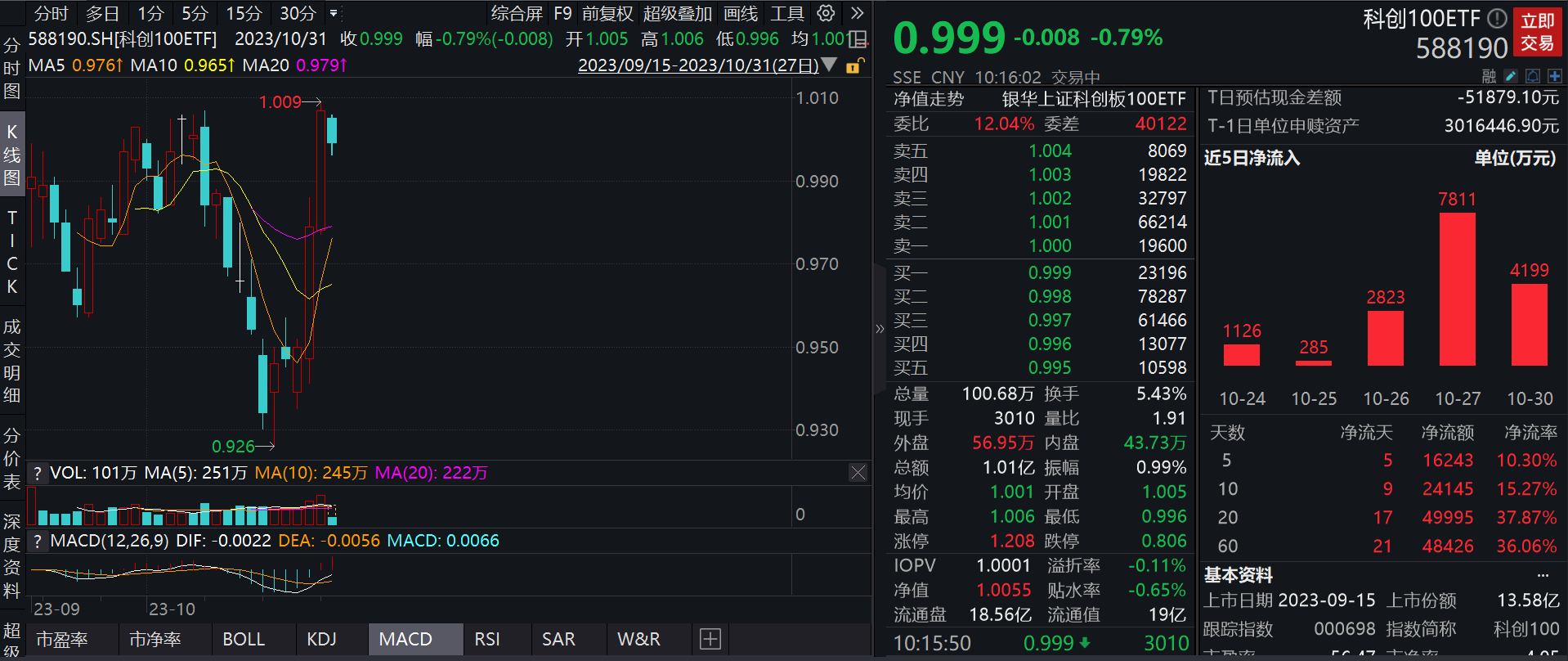This screenshot has width=1568, height=661.
Task: Click 净值走势 label
Action: (929, 99)
